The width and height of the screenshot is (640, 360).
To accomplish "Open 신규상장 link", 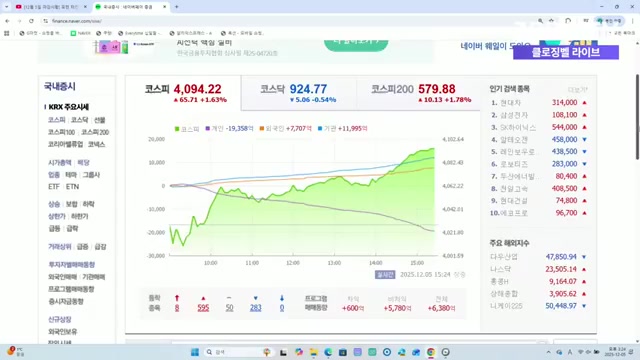I will click(x=60, y=320).
